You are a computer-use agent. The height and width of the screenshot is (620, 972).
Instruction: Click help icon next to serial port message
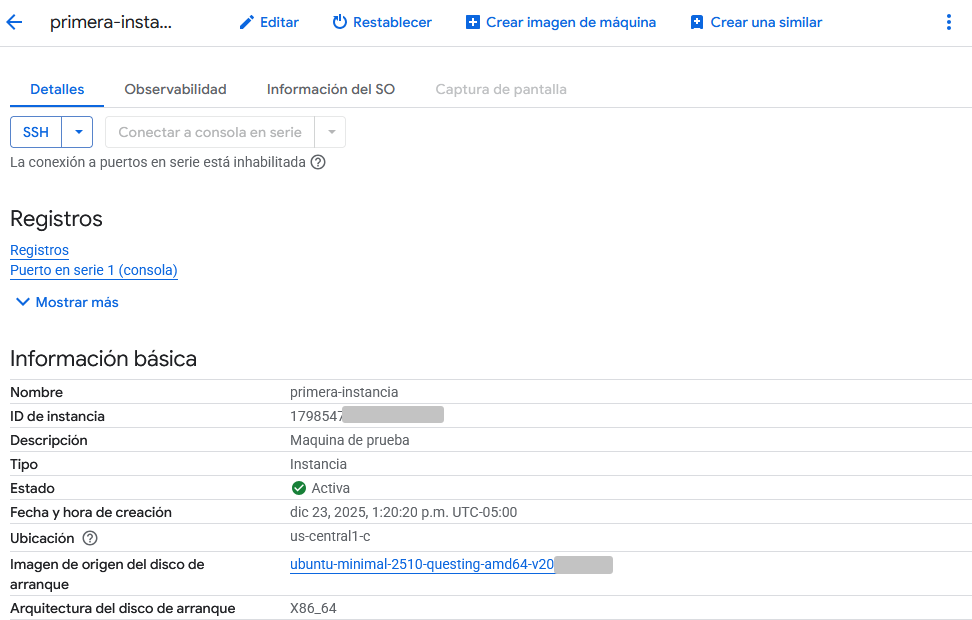[318, 162]
